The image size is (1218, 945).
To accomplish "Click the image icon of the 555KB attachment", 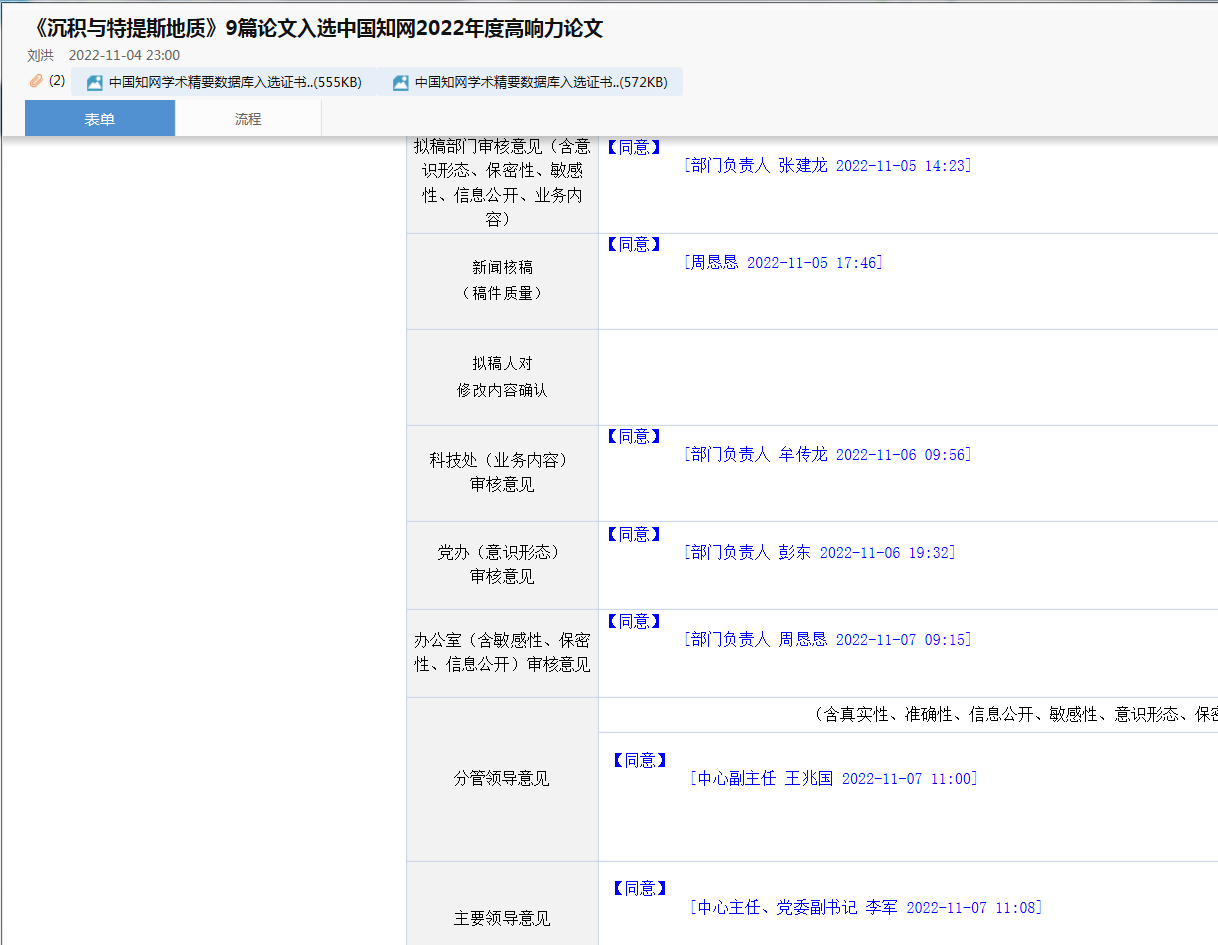I will [x=95, y=83].
